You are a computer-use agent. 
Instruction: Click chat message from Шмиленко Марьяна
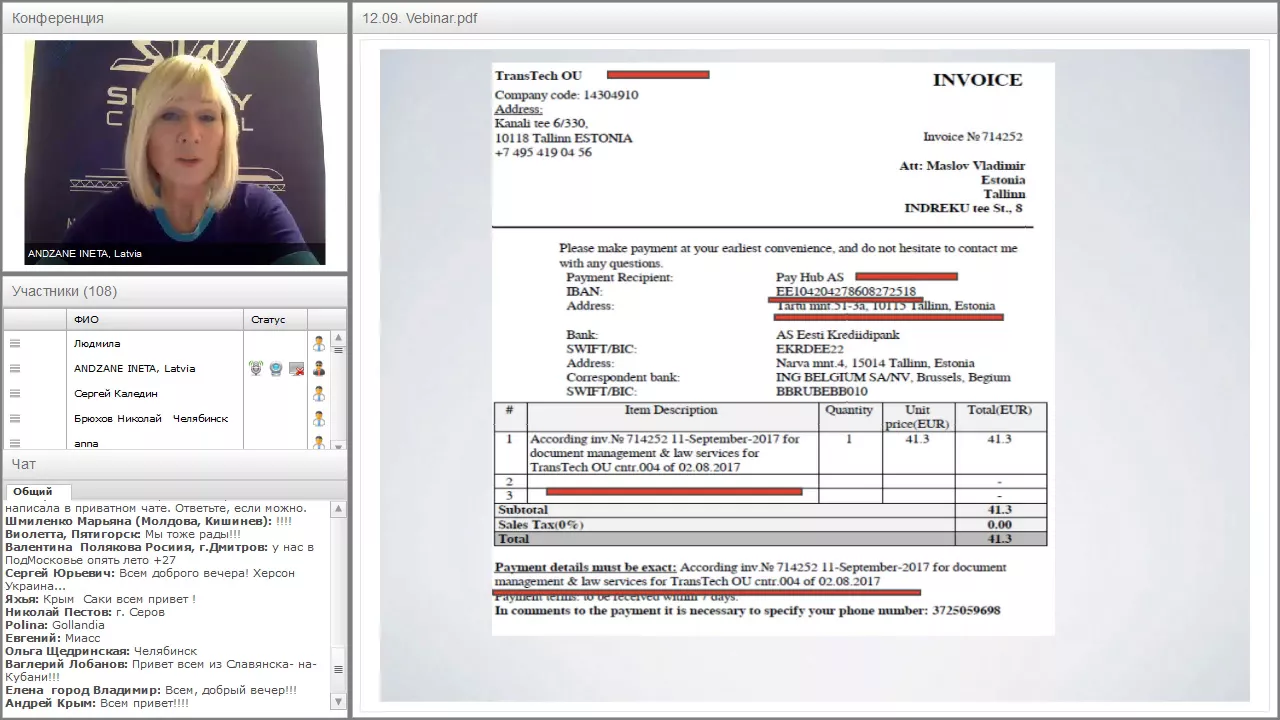coord(148,521)
